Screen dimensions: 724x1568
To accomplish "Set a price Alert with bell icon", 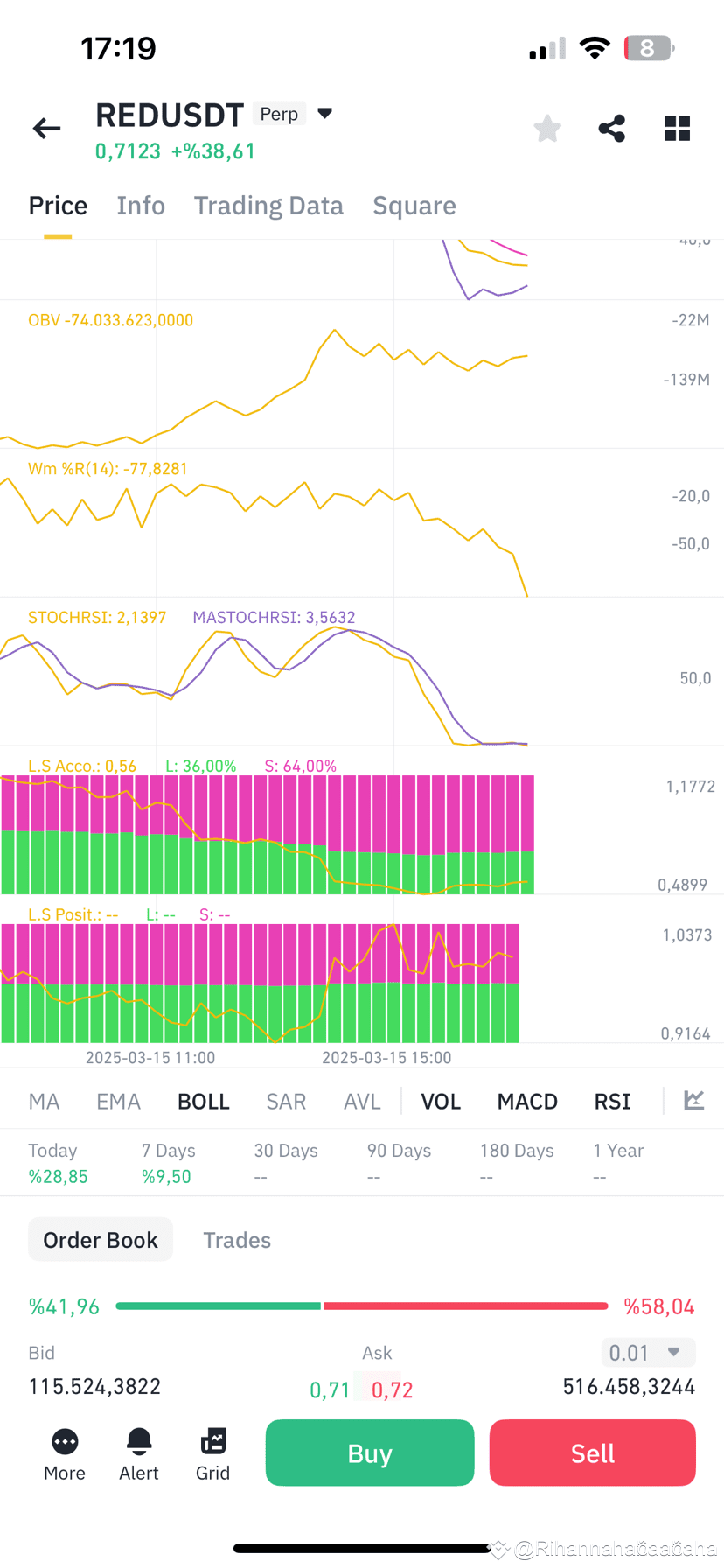I will (139, 1455).
